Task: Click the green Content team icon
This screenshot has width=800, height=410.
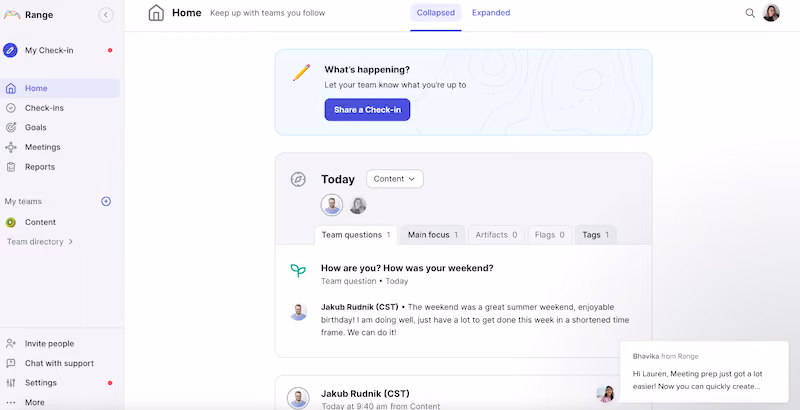Action: (x=11, y=222)
